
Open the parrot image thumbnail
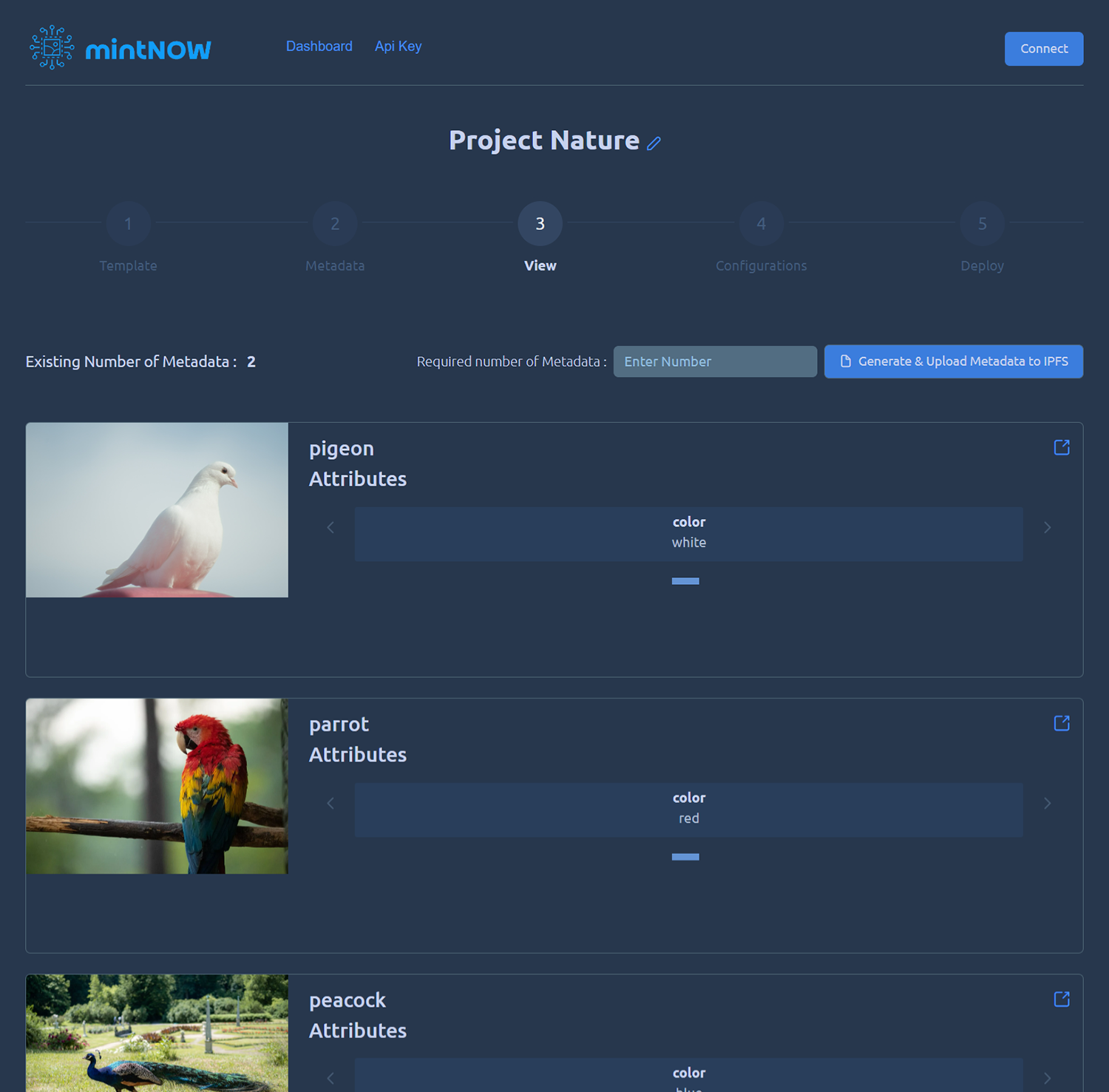[157, 786]
